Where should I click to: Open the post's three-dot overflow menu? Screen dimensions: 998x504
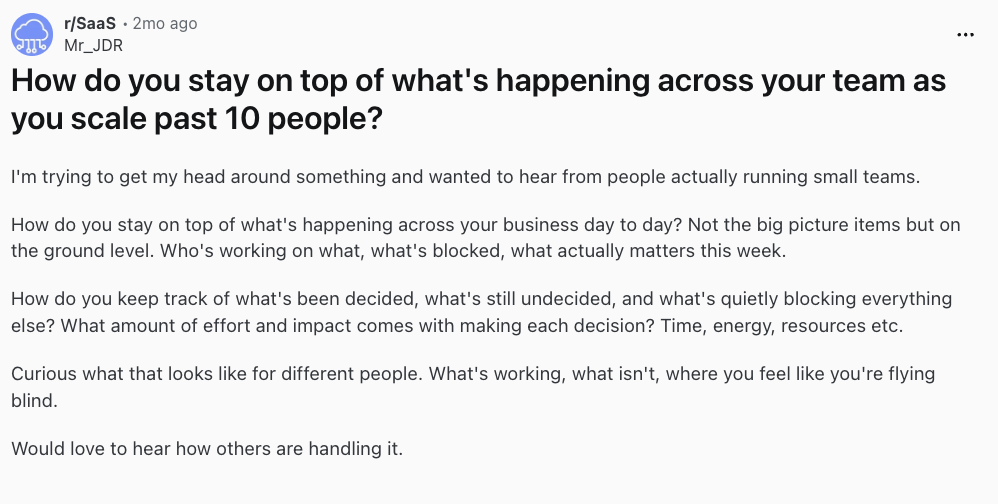[x=964, y=34]
